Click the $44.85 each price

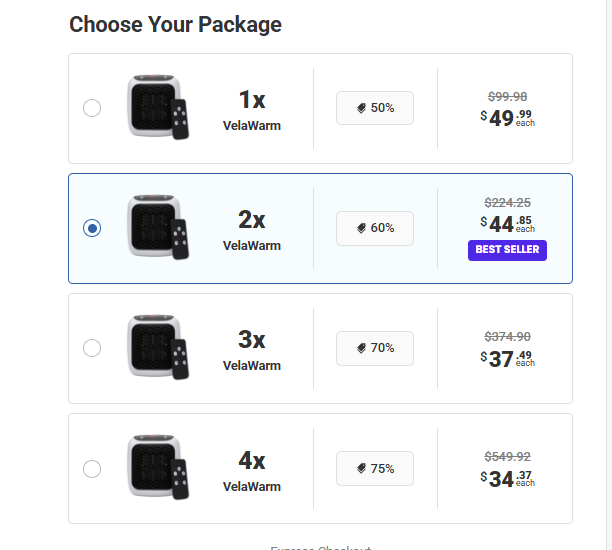pos(507,224)
